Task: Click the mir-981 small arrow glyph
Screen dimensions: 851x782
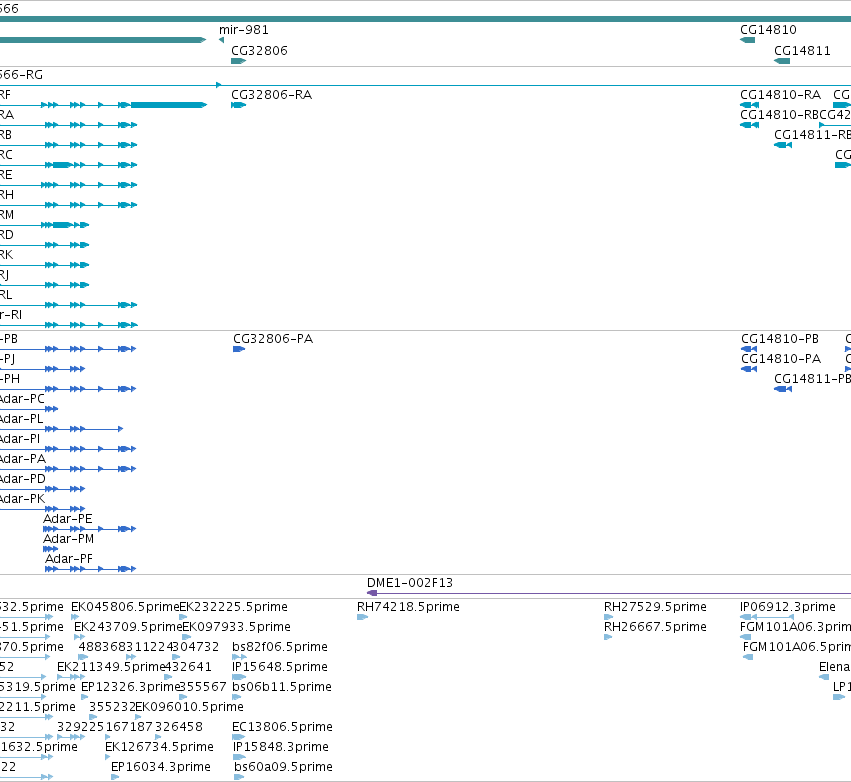Action: click(221, 40)
